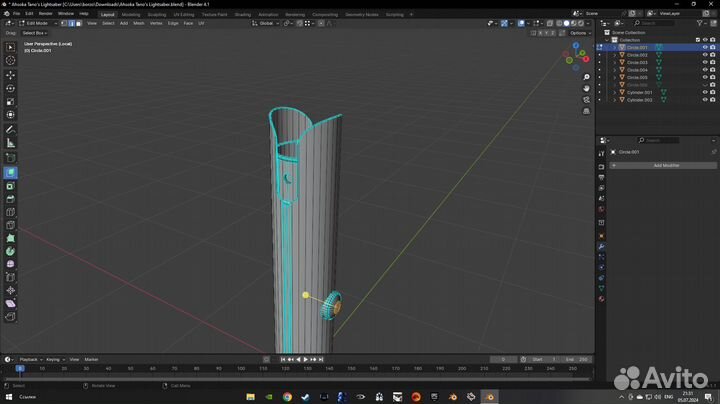Select the Rotate tool
Viewport: 720px width, 404px height.
(x=10, y=88)
